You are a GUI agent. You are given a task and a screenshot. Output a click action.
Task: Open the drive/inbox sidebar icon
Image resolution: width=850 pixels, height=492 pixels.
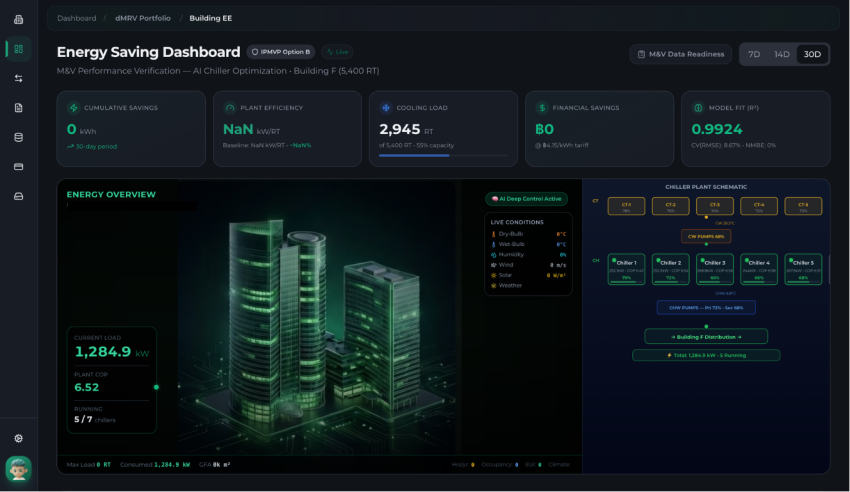tap(18, 196)
